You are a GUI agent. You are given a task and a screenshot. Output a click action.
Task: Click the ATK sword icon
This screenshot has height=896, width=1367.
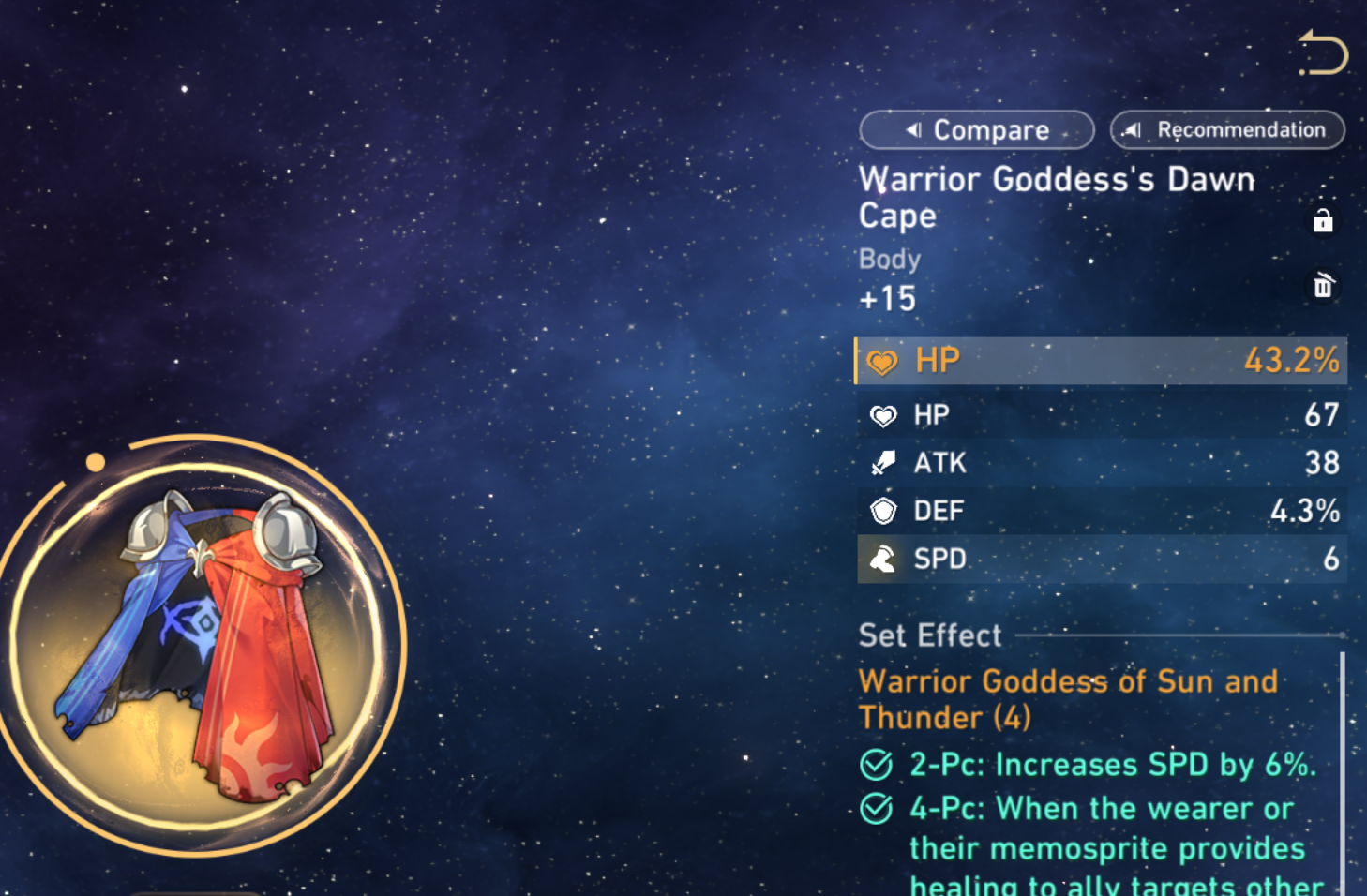883,463
